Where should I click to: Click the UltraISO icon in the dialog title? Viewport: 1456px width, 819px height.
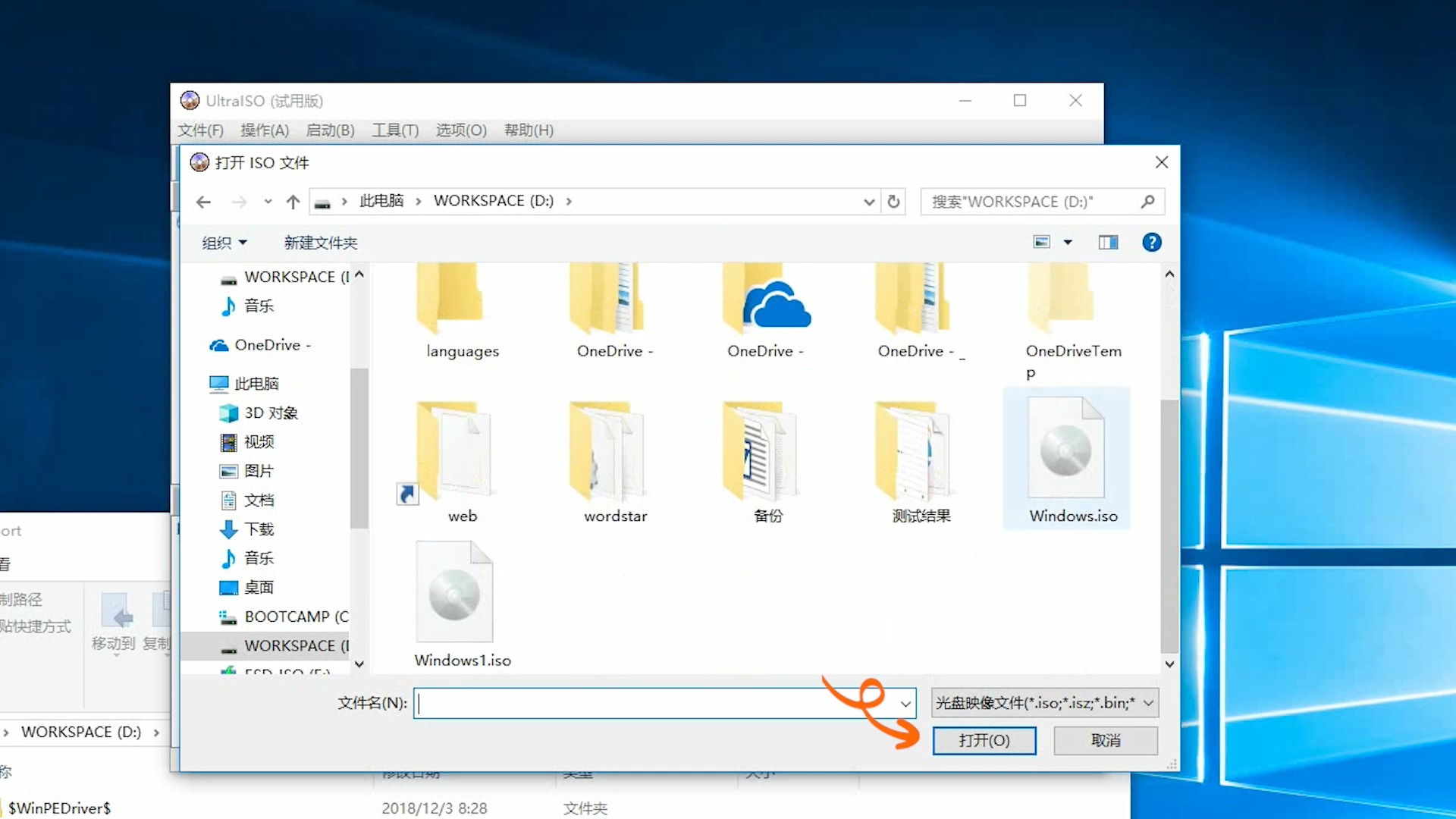pyautogui.click(x=199, y=162)
